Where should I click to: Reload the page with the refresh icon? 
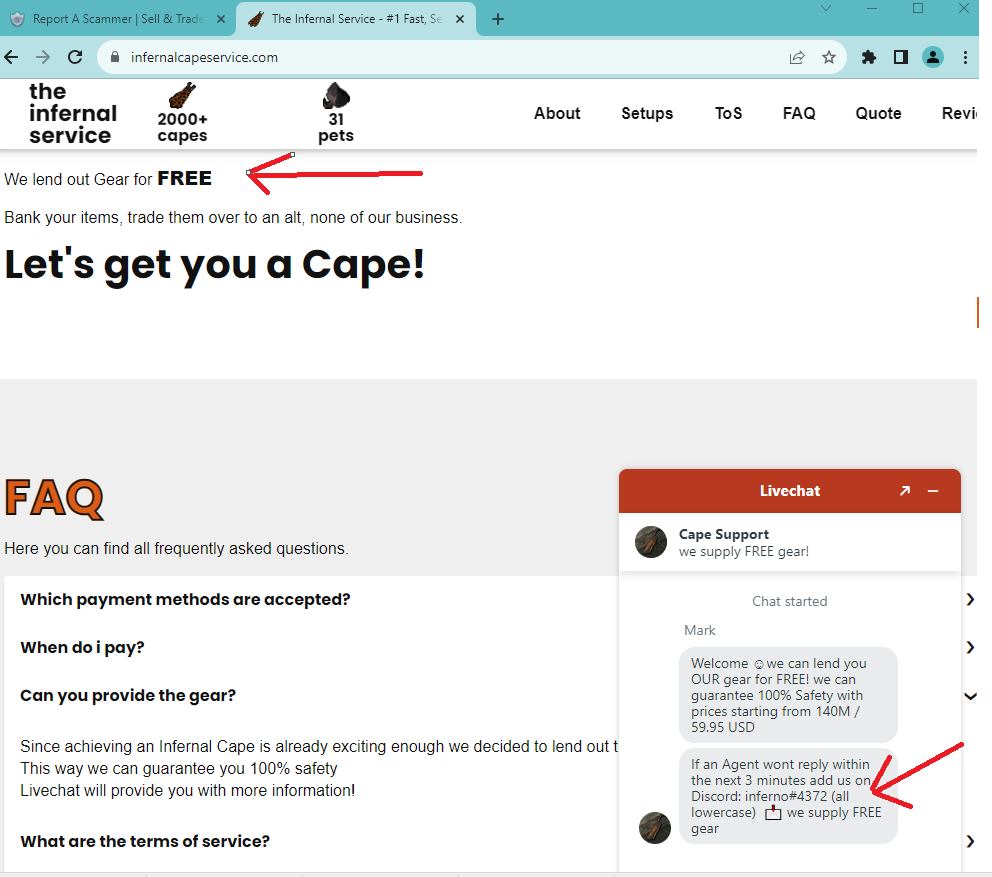(x=75, y=58)
